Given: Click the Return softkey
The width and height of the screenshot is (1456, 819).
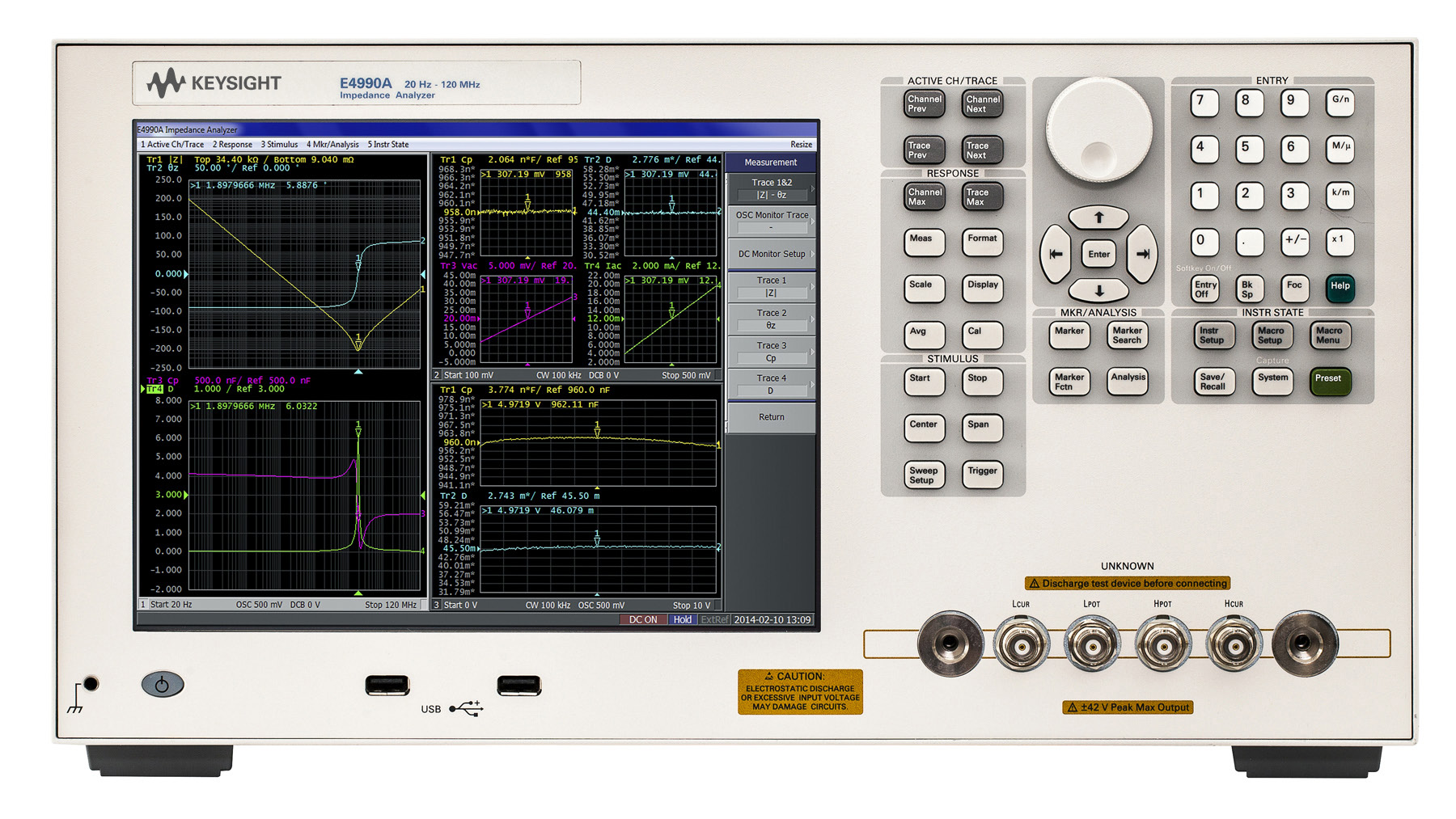Looking at the screenshot, I should pyautogui.click(x=771, y=417).
